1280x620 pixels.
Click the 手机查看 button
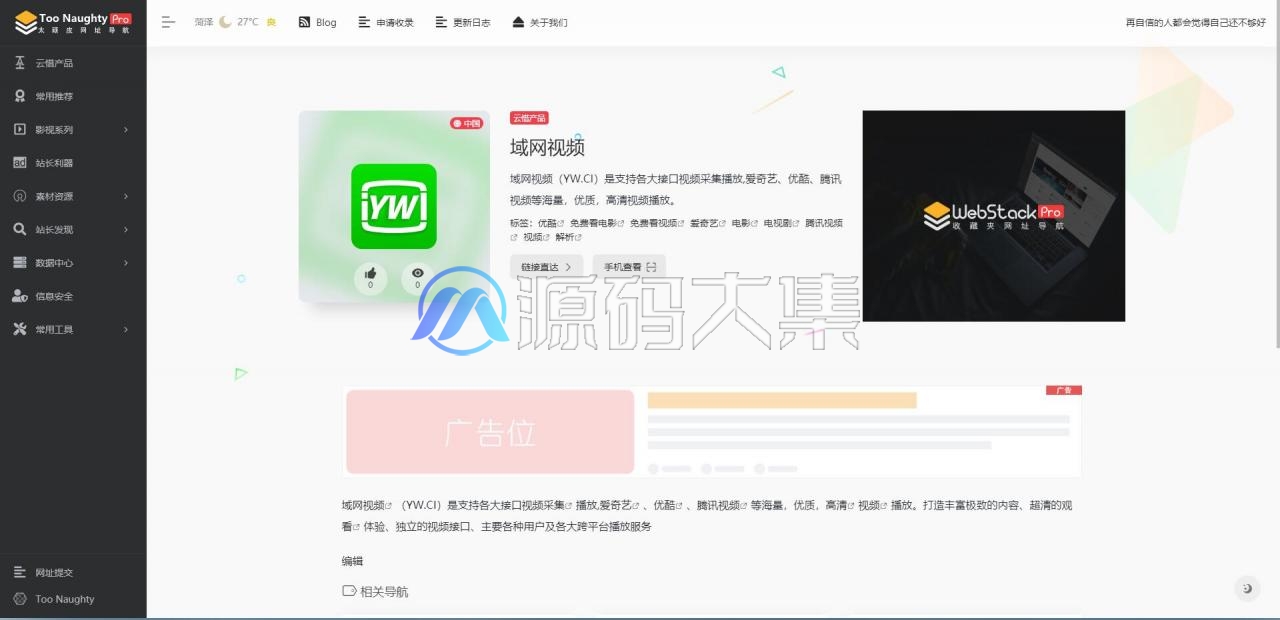[629, 267]
